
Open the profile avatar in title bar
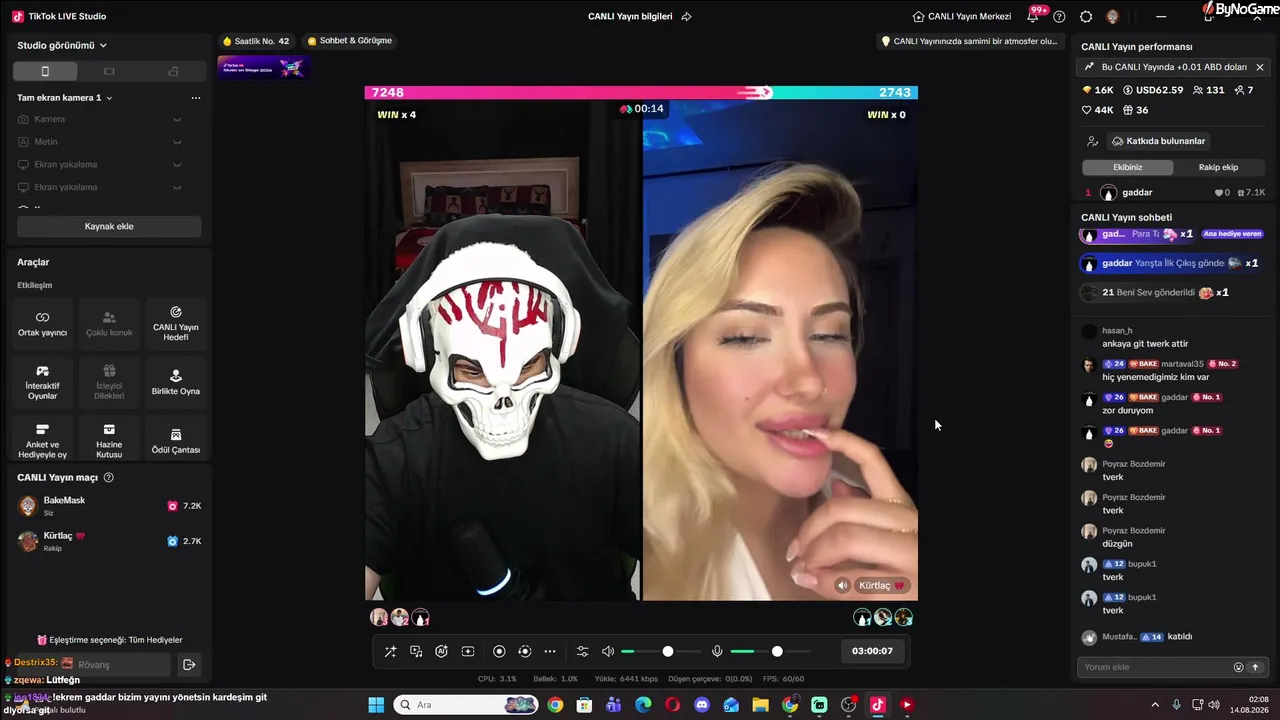[x=1112, y=16]
